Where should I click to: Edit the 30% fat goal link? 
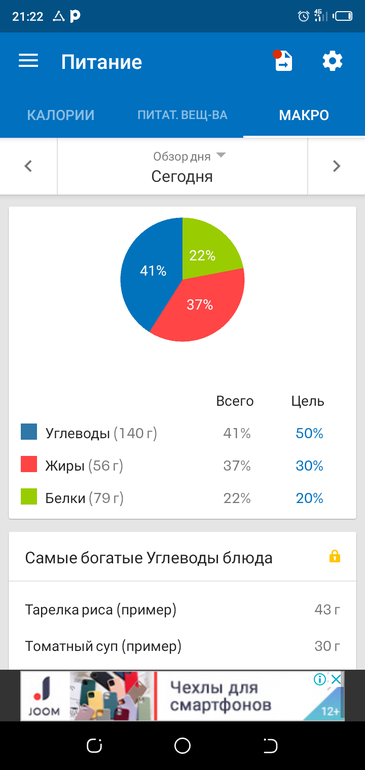(x=309, y=466)
